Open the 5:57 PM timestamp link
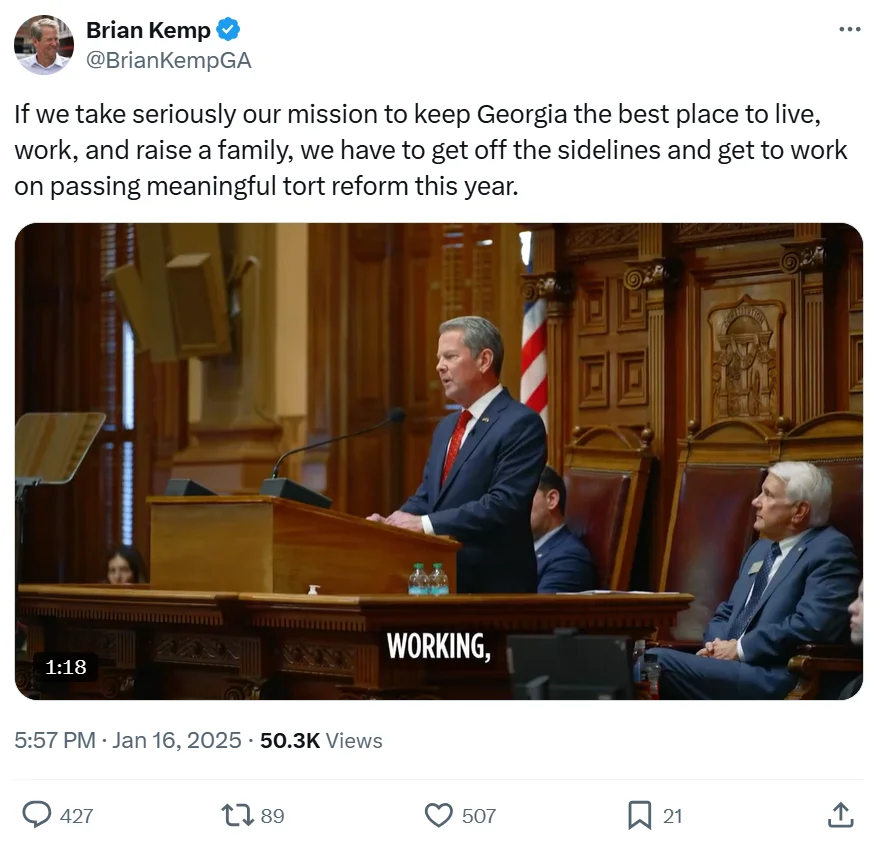Screen dimensions: 884x848 click(55, 740)
